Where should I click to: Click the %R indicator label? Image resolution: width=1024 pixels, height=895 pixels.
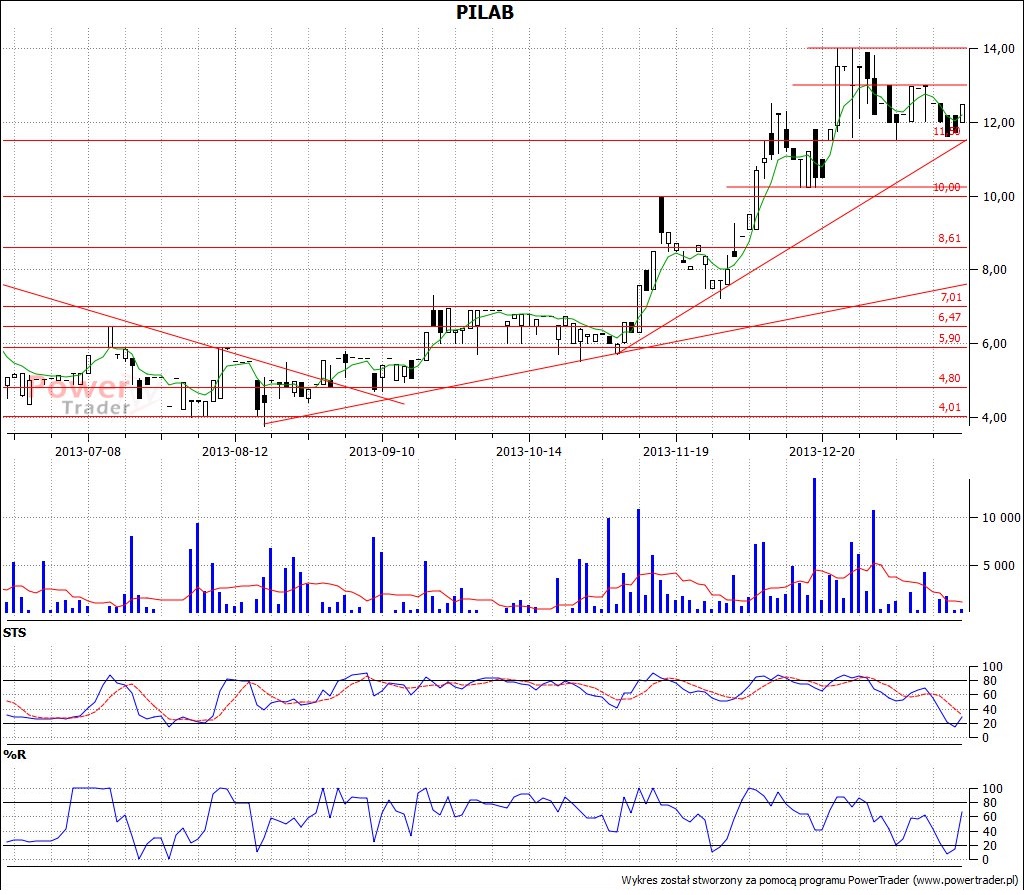pyautogui.click(x=14, y=754)
